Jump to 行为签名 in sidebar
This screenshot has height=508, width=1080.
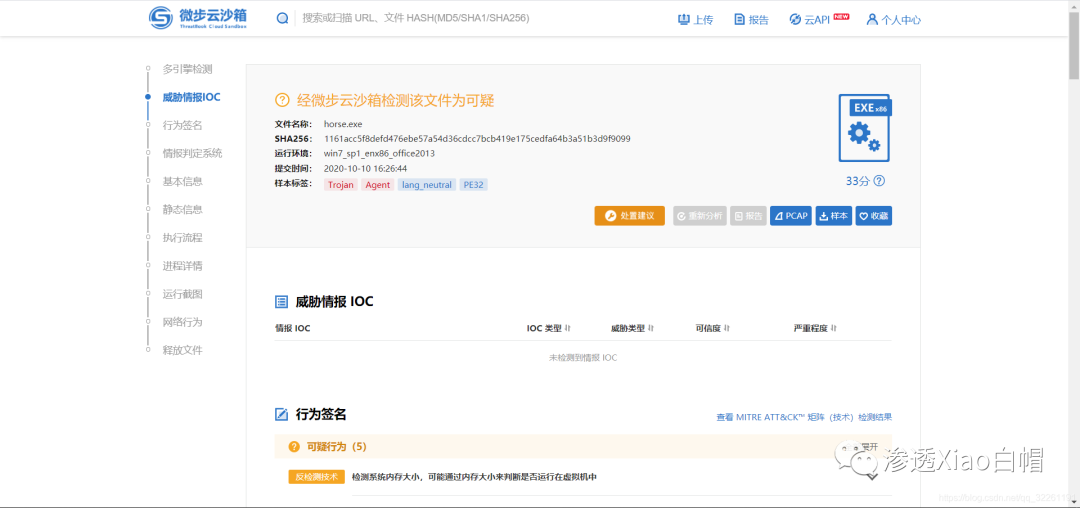[183, 125]
